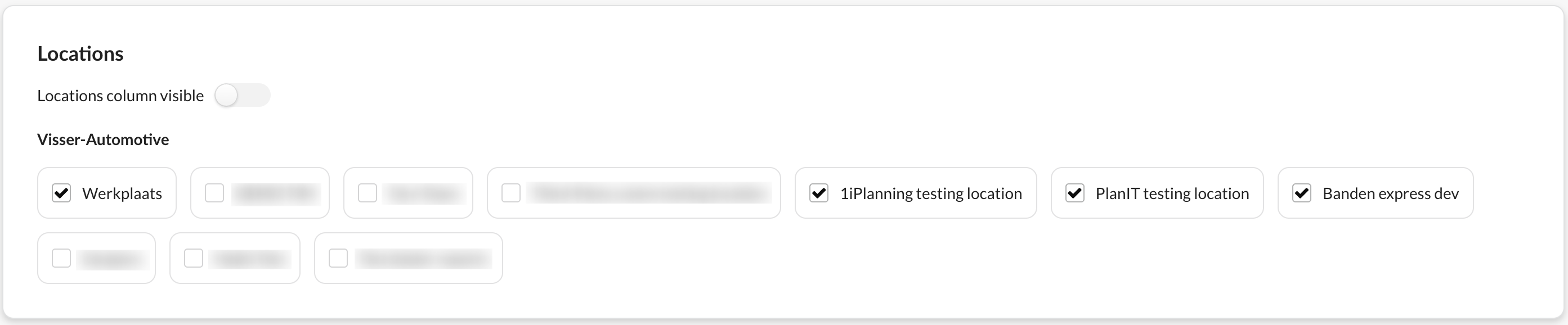The height and width of the screenshot is (325, 1568).
Task: Uncheck the Banden express dev checkbox
Action: (1301, 193)
